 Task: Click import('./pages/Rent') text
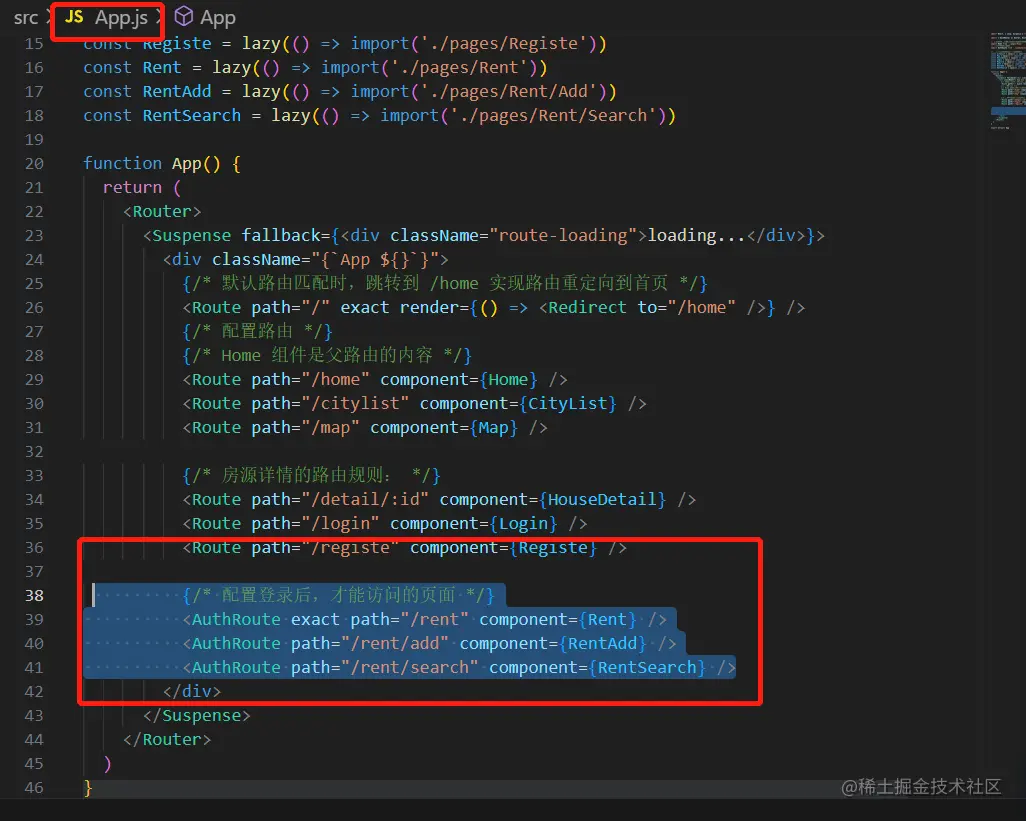pos(434,68)
